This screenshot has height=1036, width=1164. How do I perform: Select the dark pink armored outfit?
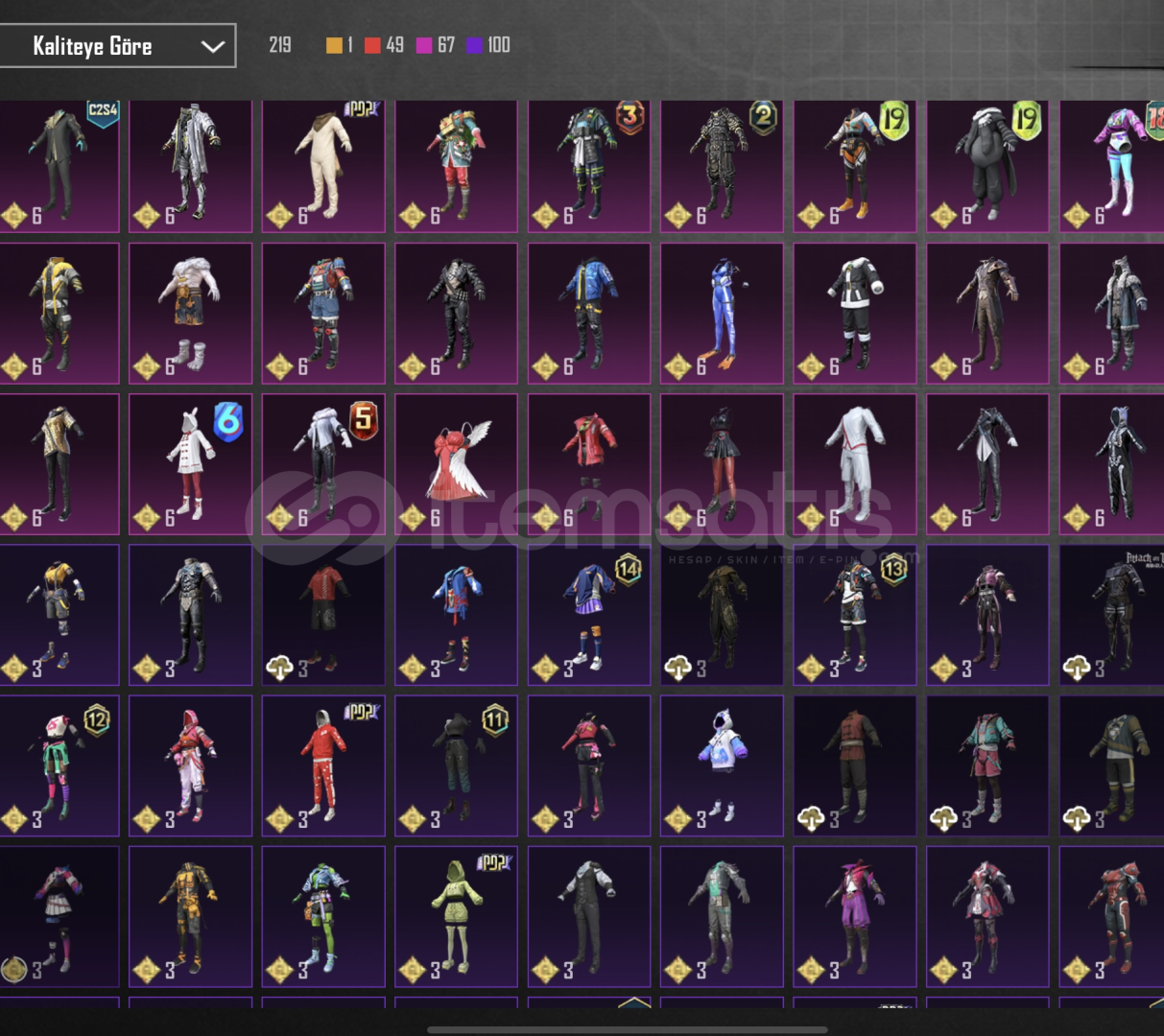click(x=987, y=615)
